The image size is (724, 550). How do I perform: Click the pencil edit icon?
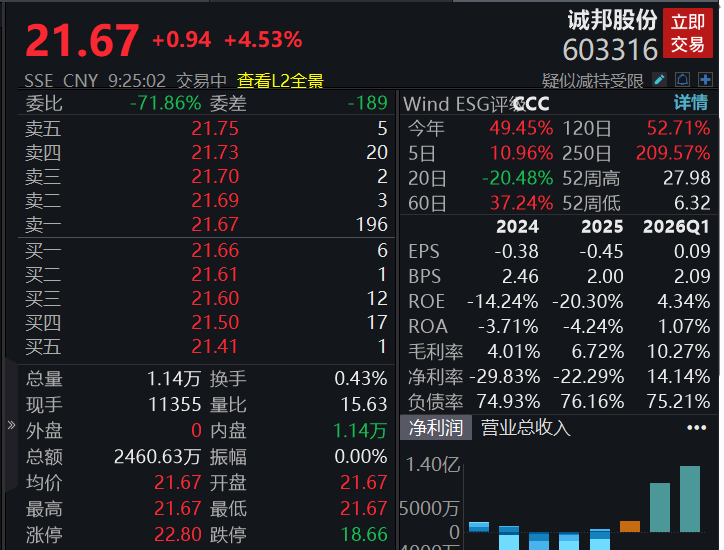[x=659, y=80]
